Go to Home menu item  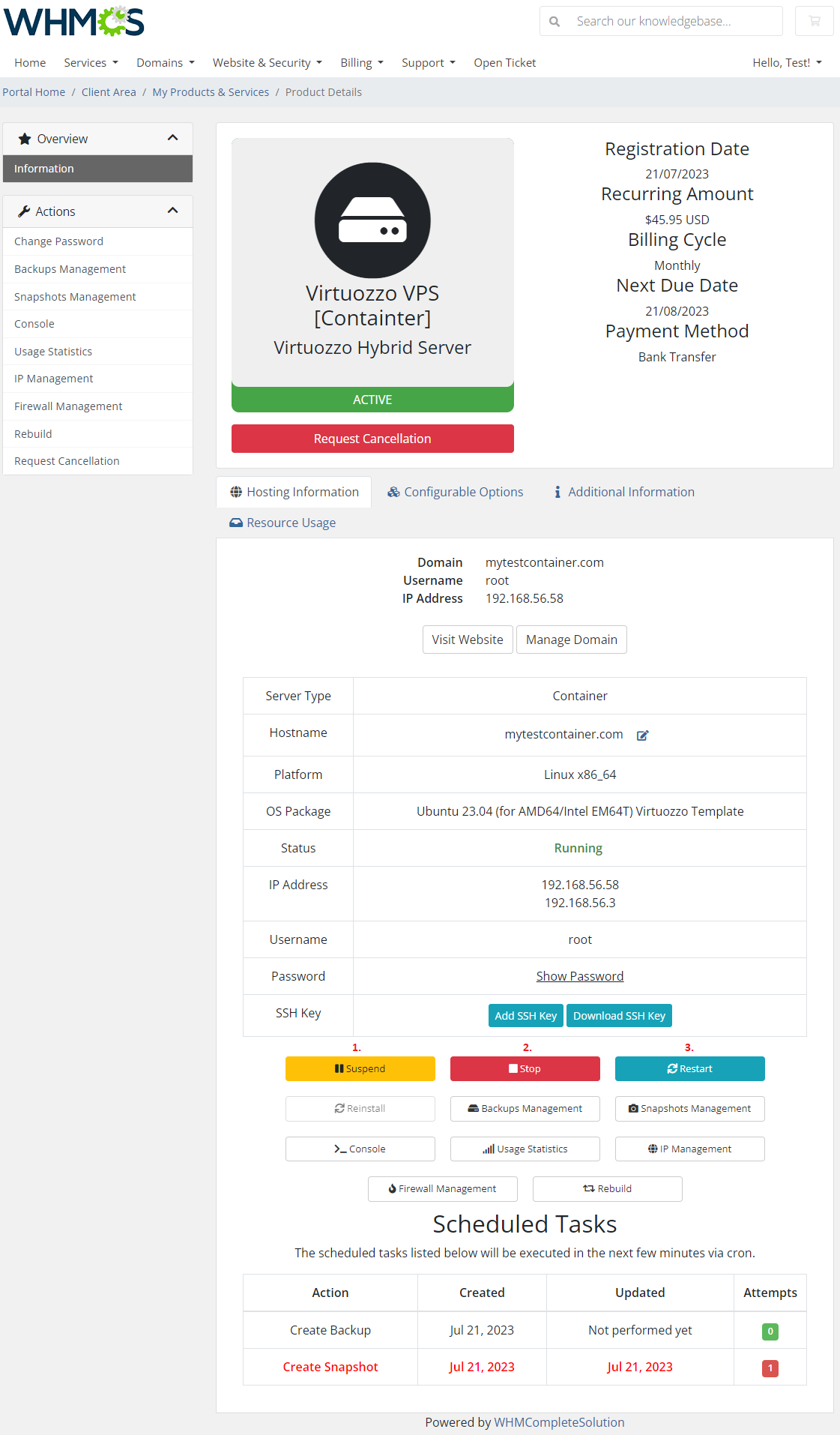pyautogui.click(x=30, y=63)
